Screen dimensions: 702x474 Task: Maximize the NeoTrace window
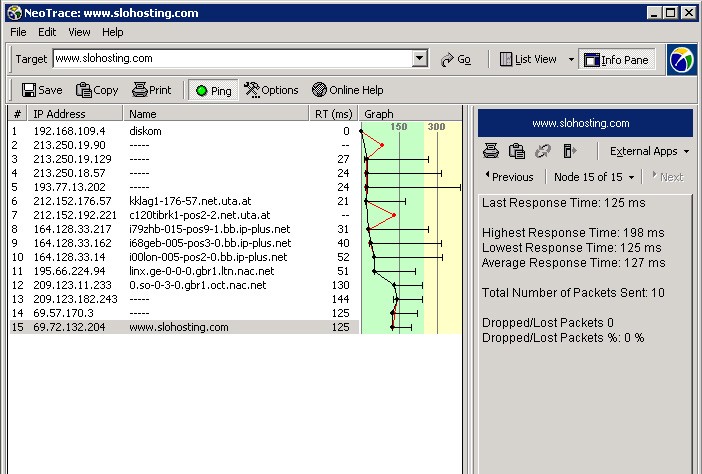pyautogui.click(x=670, y=13)
